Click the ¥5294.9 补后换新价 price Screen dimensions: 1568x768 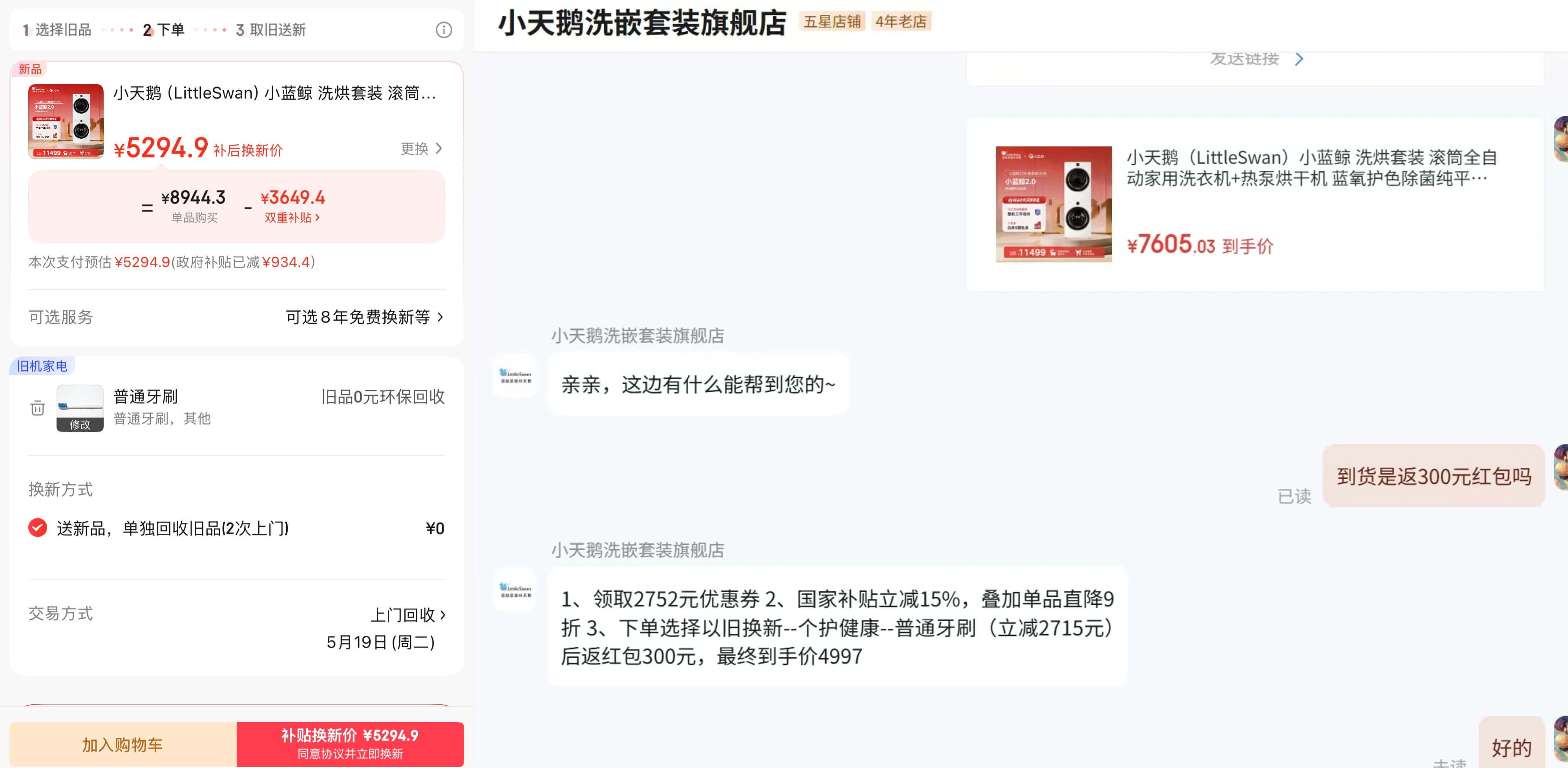(x=198, y=148)
